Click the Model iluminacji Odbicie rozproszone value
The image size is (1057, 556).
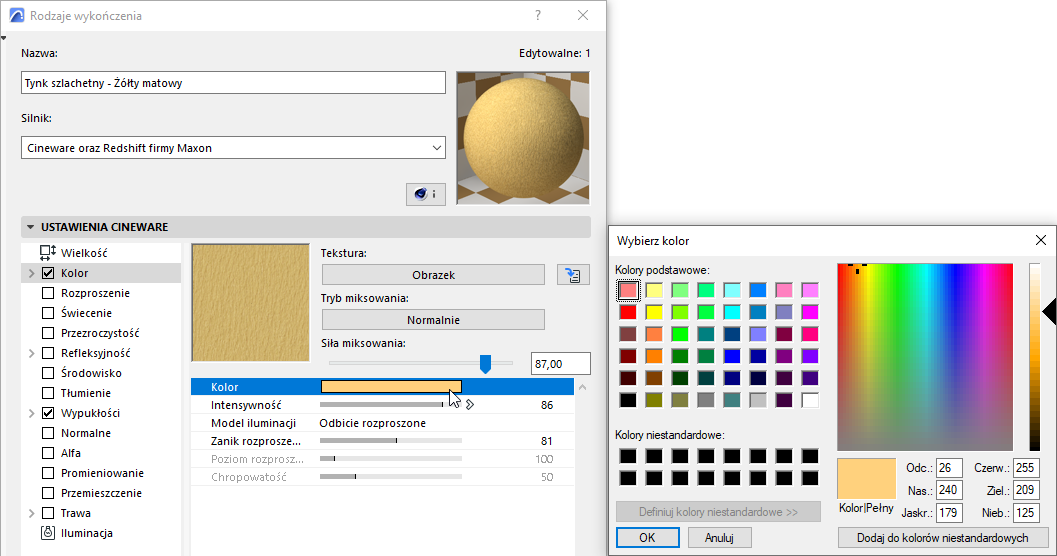[x=373, y=423]
